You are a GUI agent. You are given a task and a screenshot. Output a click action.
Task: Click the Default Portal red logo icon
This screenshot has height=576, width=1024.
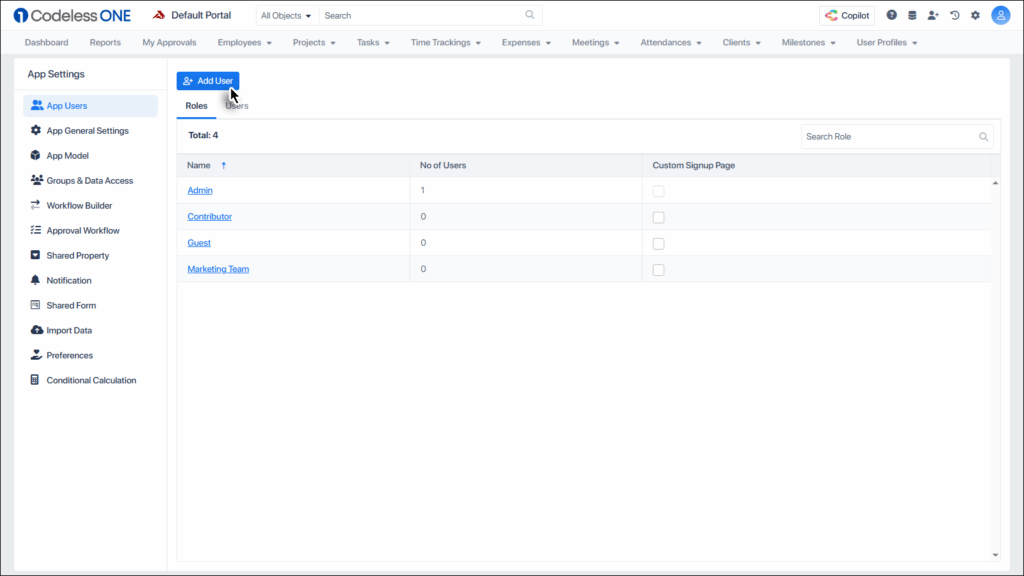pyautogui.click(x=159, y=15)
